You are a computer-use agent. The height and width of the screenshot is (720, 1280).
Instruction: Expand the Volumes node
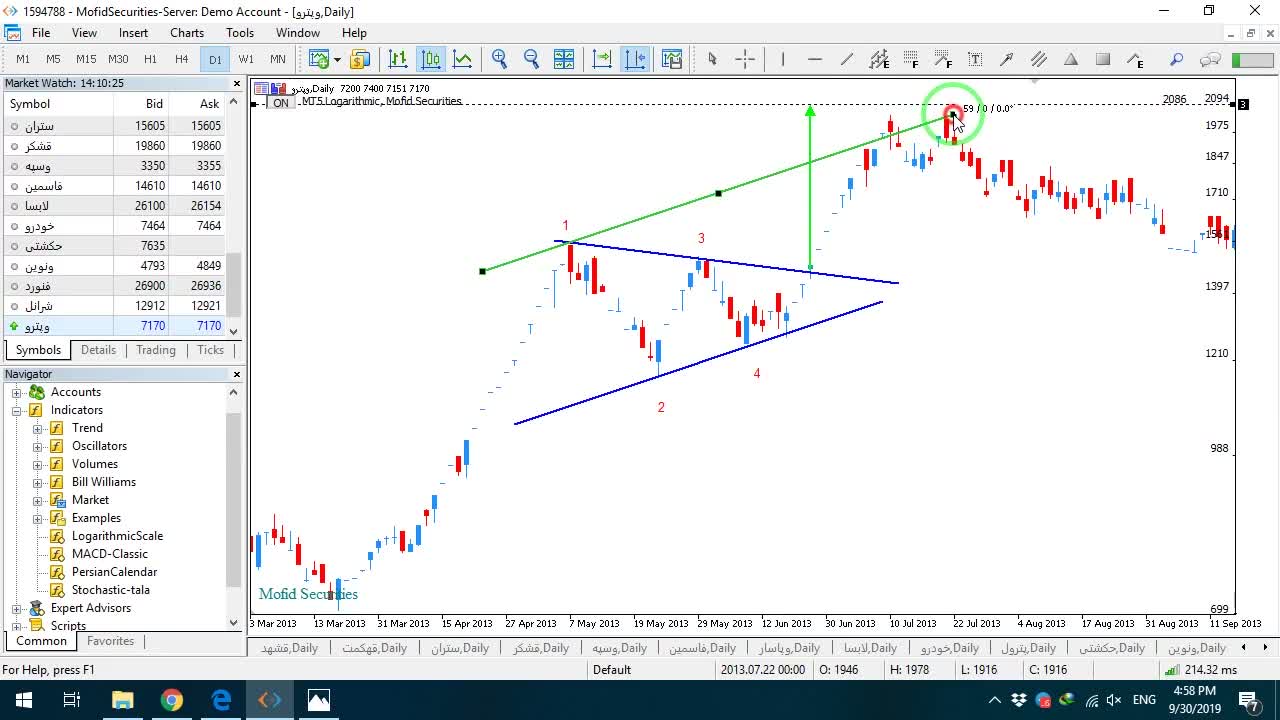(x=37, y=464)
